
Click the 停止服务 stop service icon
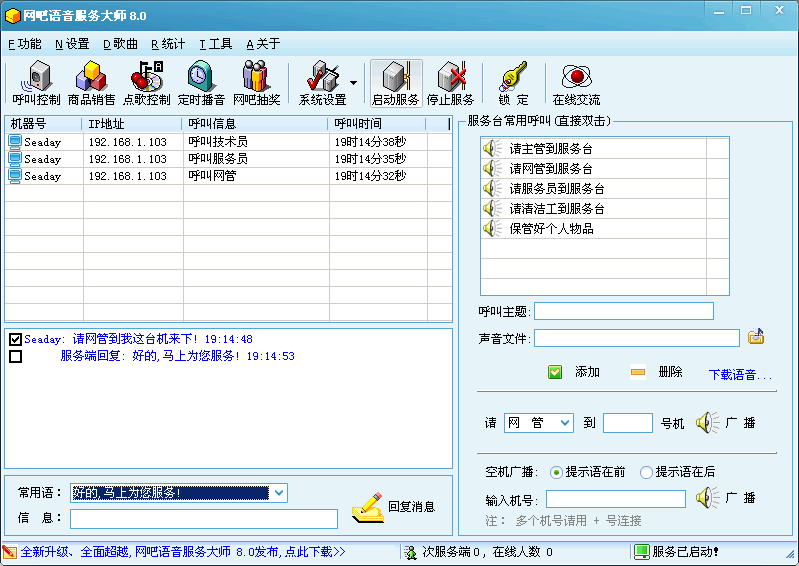pyautogui.click(x=450, y=84)
